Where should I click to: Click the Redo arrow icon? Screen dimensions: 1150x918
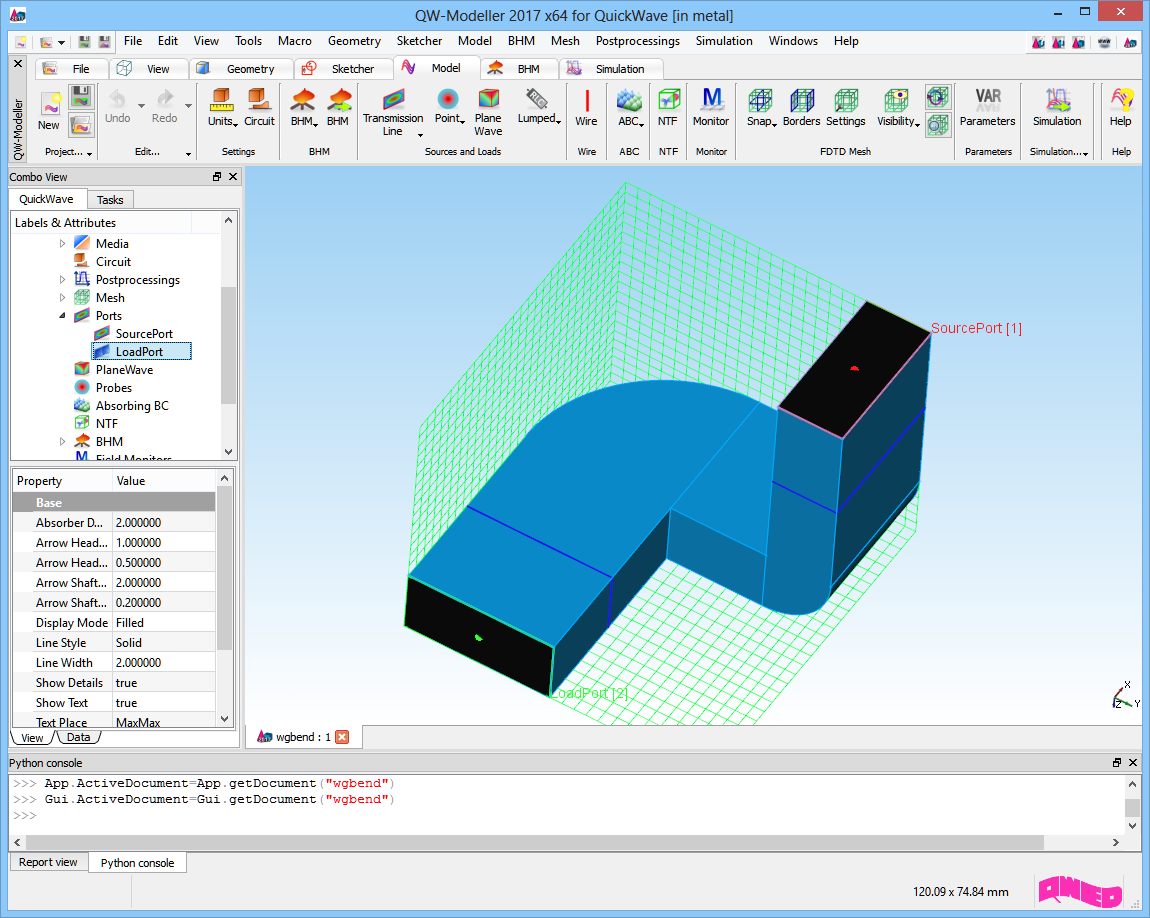165,98
